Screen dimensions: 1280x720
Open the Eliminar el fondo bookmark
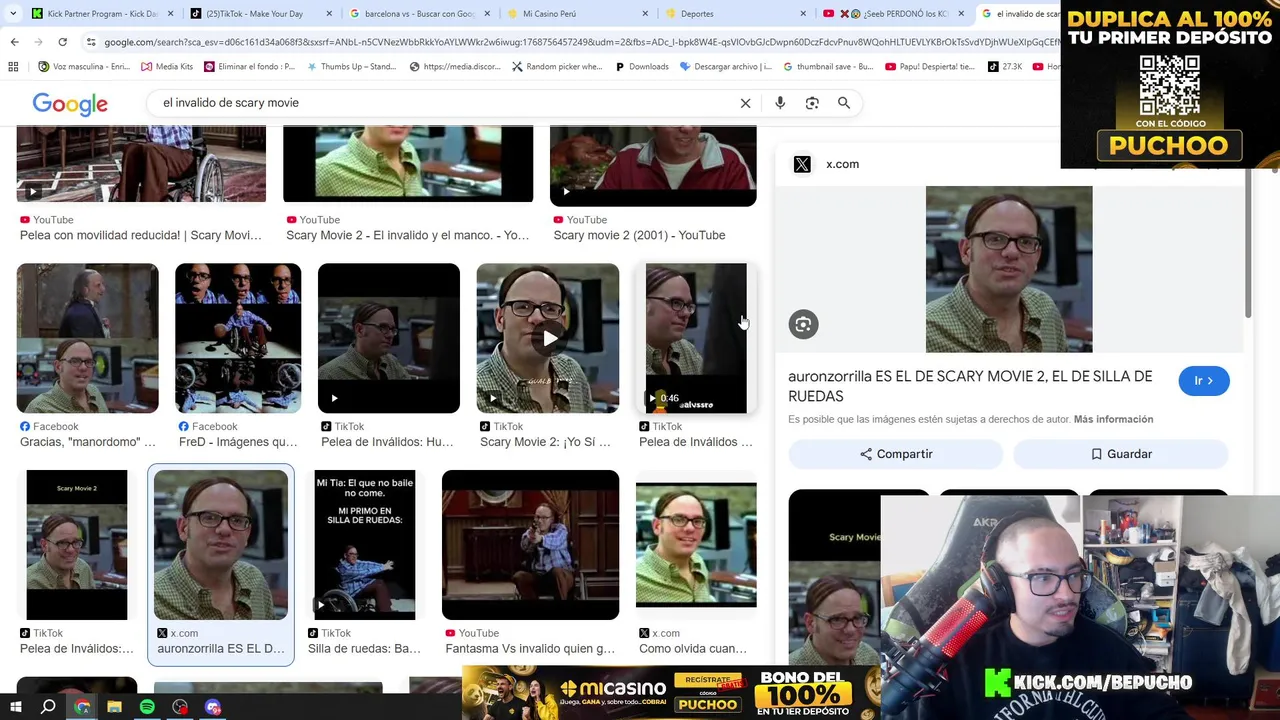(x=249, y=67)
